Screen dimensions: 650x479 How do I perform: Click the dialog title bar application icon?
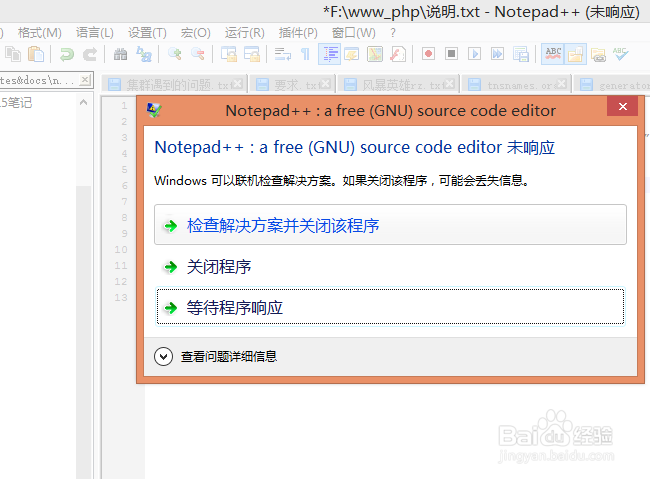click(x=154, y=110)
